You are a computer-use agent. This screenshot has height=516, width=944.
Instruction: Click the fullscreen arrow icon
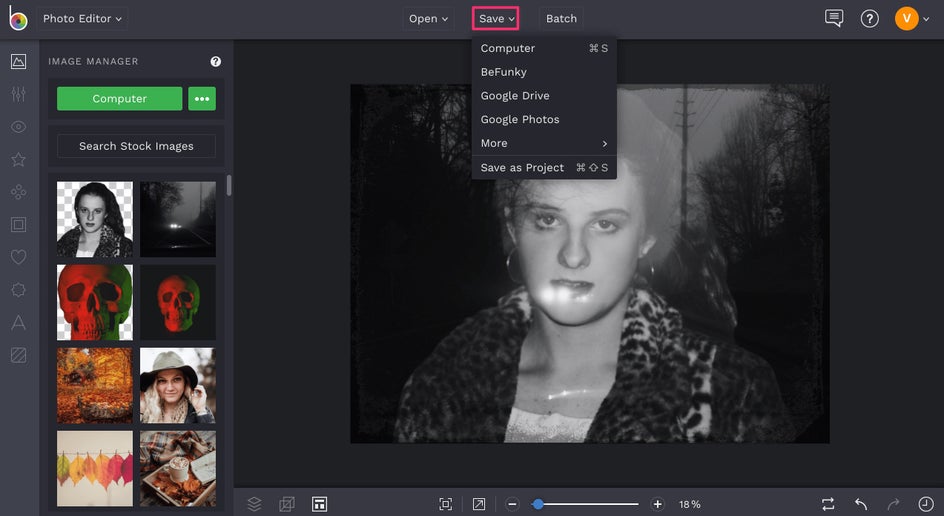(x=479, y=504)
